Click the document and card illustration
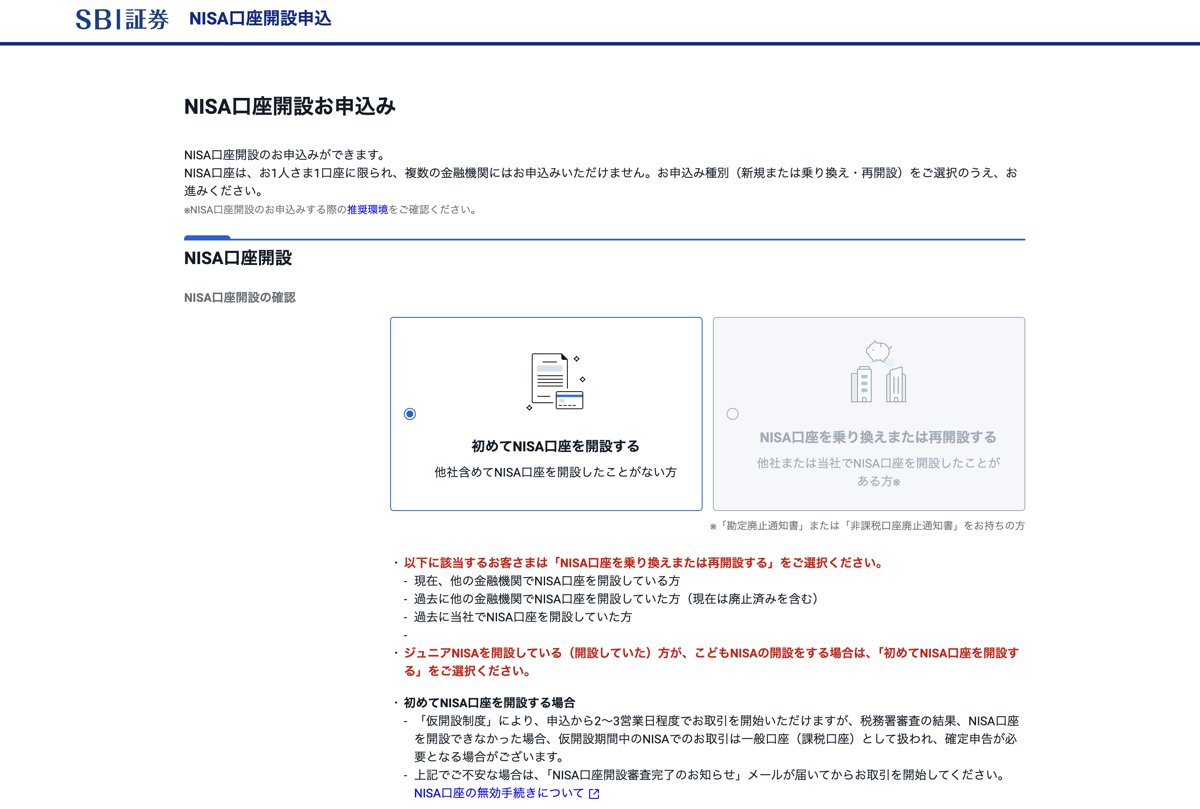Image resolution: width=1200 pixels, height=809 pixels. click(x=555, y=382)
